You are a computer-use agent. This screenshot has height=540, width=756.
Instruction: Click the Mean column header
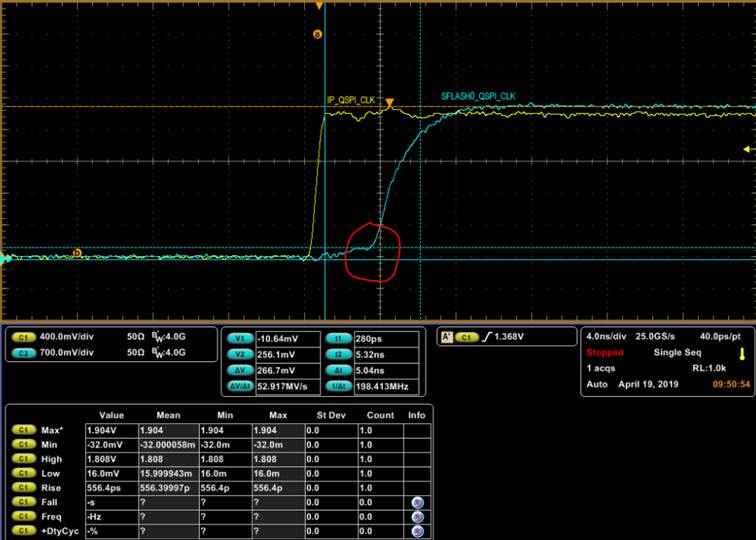[x=168, y=415]
